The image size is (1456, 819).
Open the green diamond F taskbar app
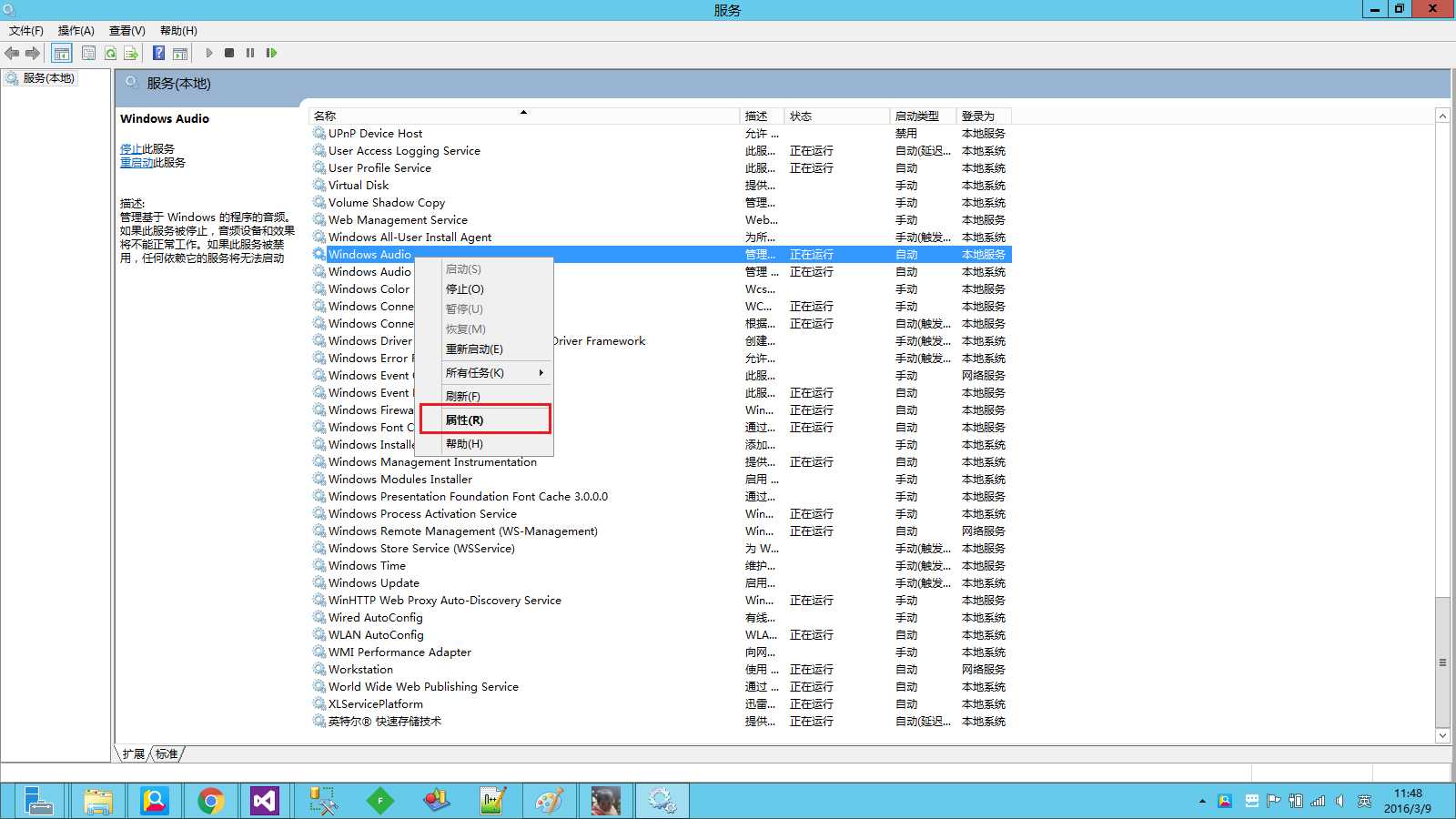click(379, 801)
